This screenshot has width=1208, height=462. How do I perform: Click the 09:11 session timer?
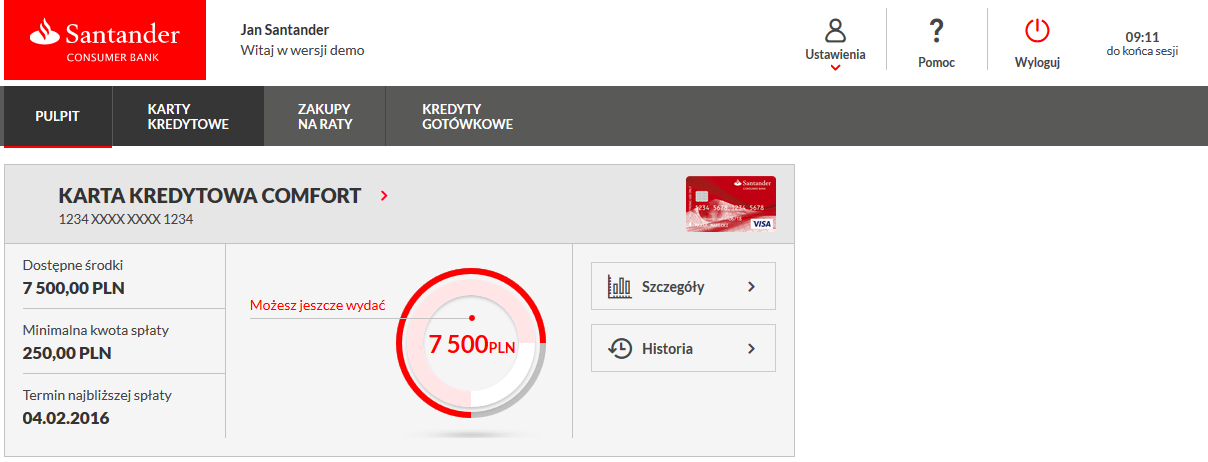1142,36
